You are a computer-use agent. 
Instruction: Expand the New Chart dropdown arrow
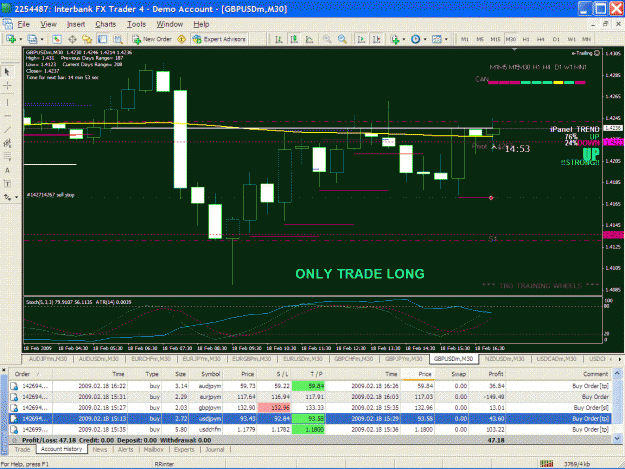(x=21, y=39)
